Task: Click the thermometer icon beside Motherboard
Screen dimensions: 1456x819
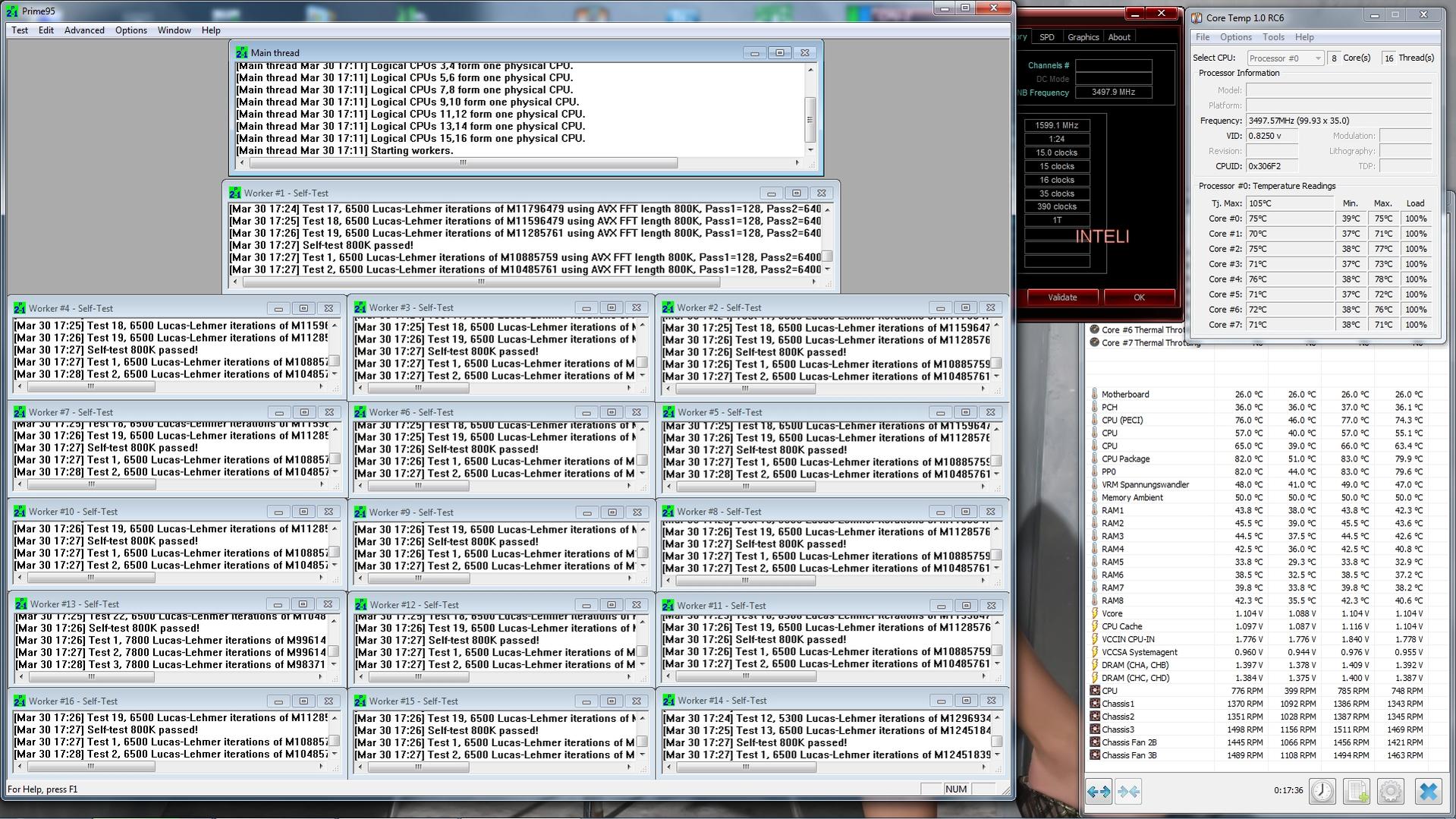Action: (1094, 394)
